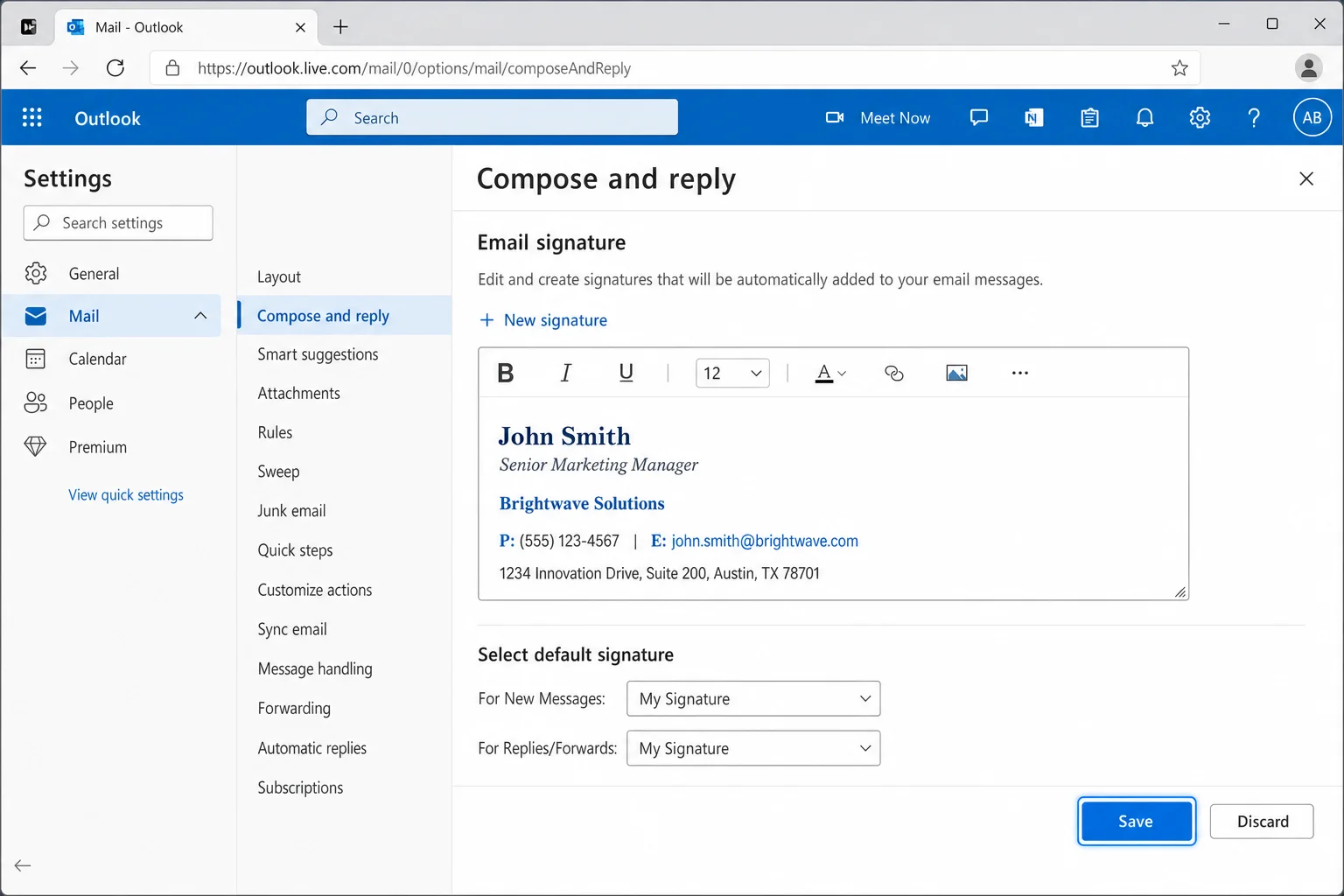Viewport: 1344px width, 896px height.
Task: Click the Meet Now video camera icon
Action: pyautogui.click(x=835, y=117)
